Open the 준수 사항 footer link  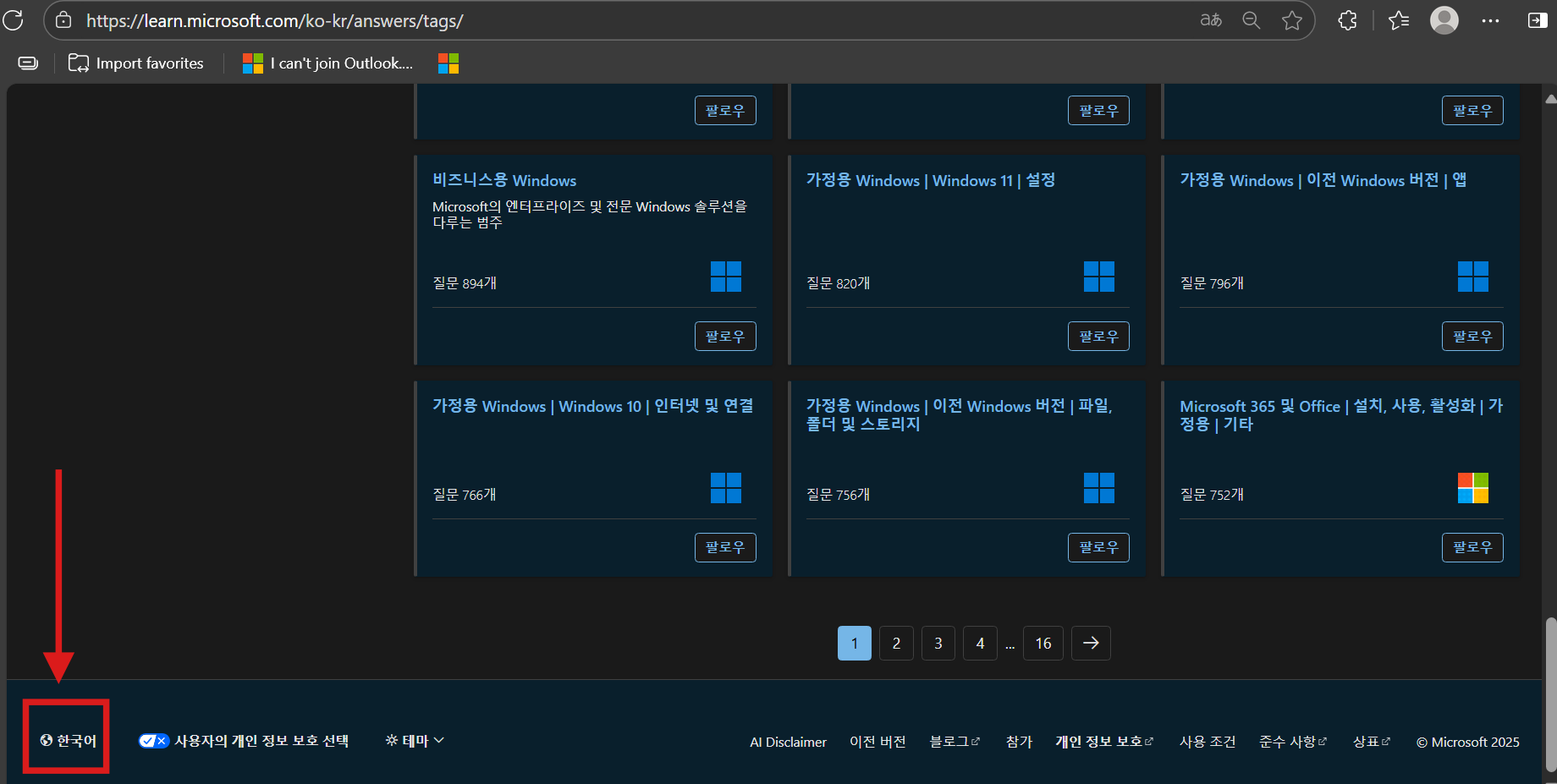tap(1293, 742)
